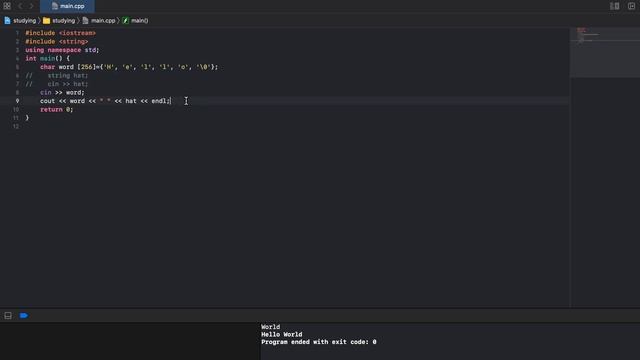The image size is (640, 360).
Task: Toggle the editor review split icon
Action: (x=614, y=6)
